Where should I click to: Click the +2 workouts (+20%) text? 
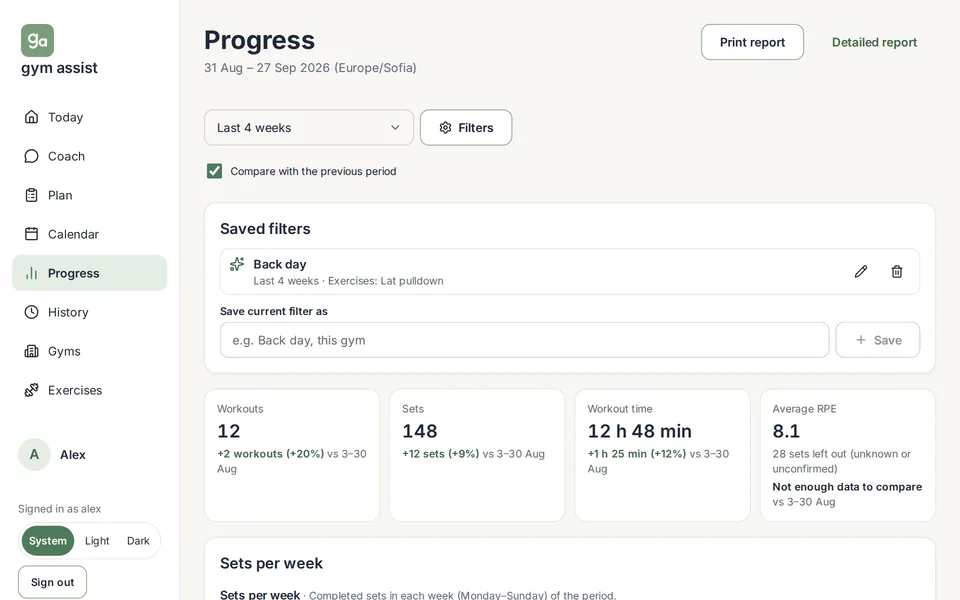click(x=271, y=454)
